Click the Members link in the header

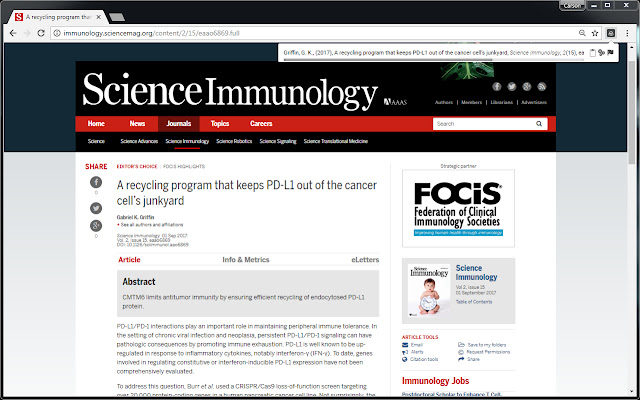point(471,102)
